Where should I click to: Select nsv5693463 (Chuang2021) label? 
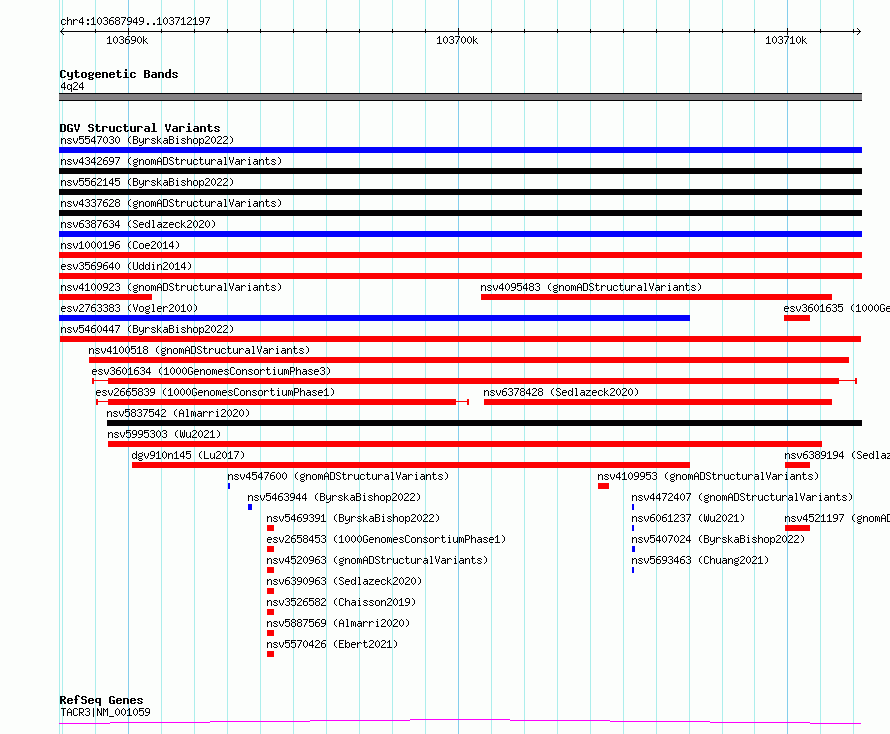click(x=700, y=560)
